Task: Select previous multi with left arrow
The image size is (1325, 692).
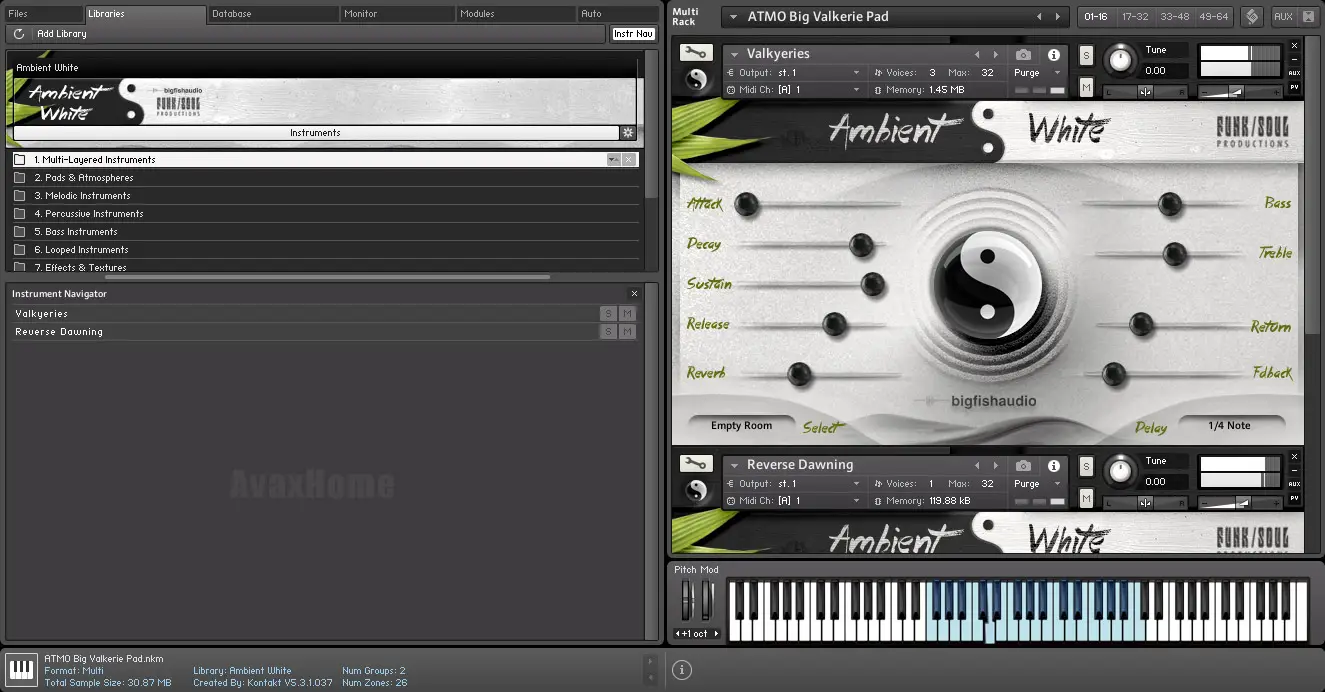Action: pyautogui.click(x=1038, y=17)
